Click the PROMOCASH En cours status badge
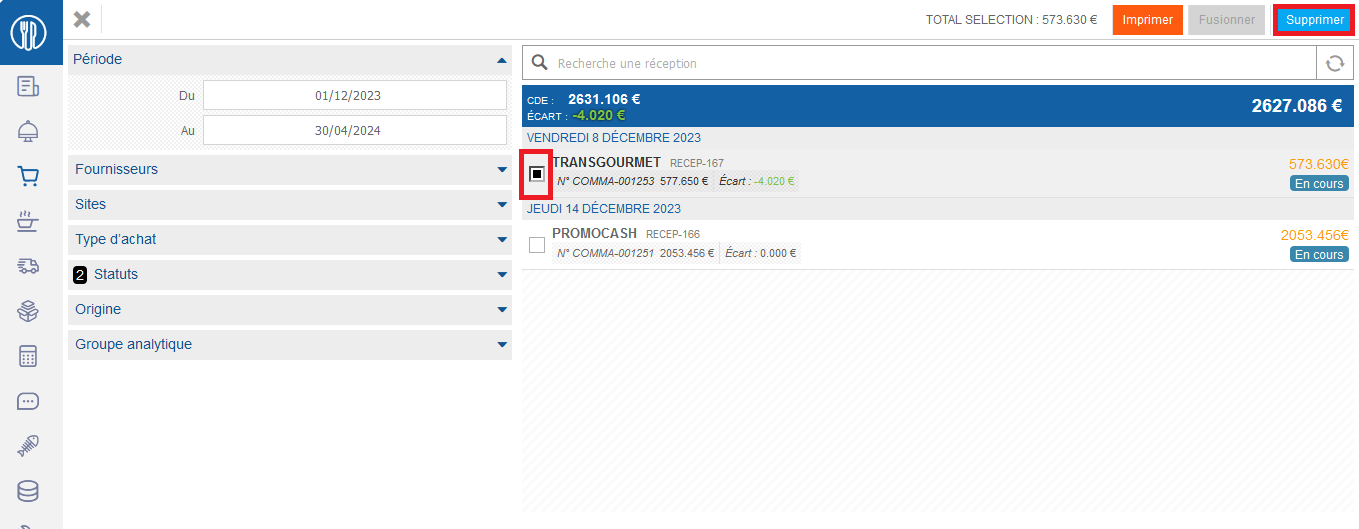Screen dimensions: 1359x529 coord(1319,254)
